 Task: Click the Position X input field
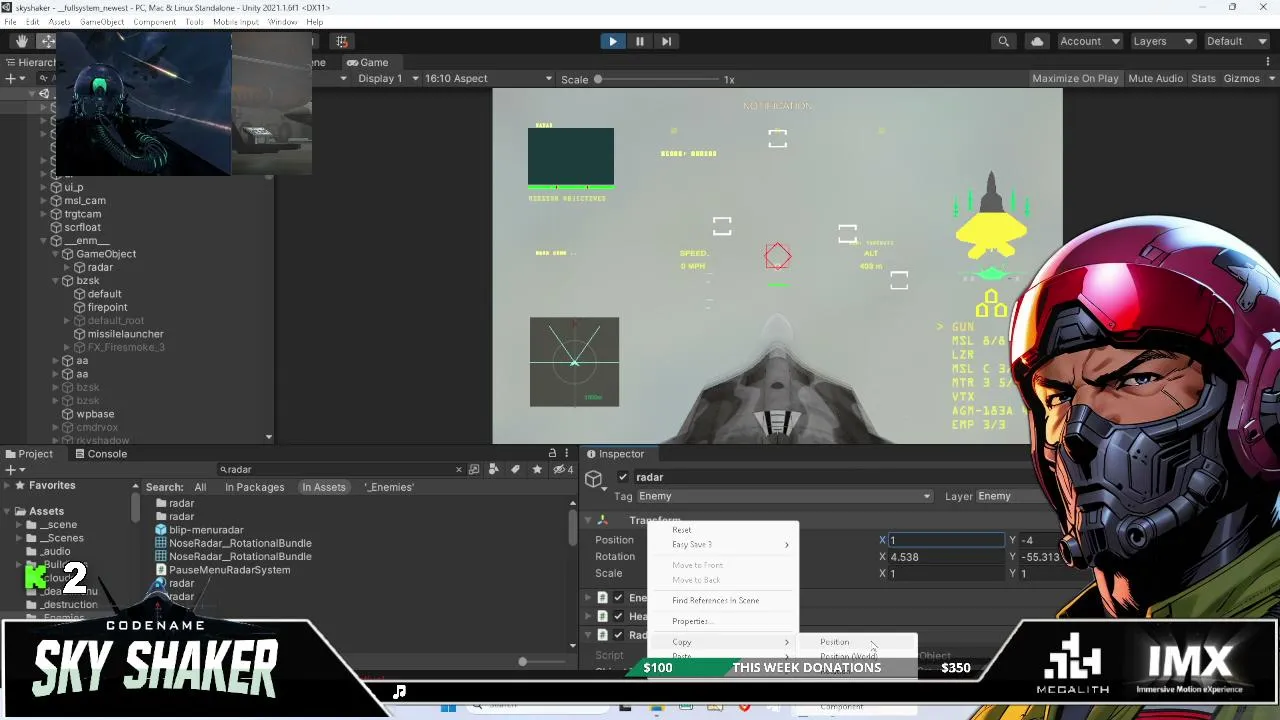[x=945, y=540]
